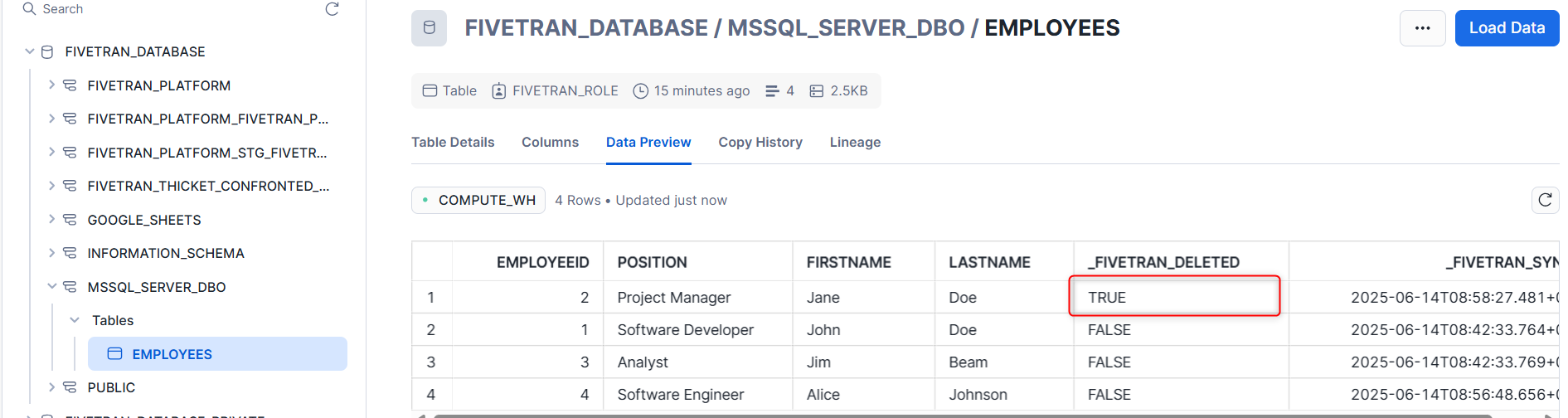The height and width of the screenshot is (418, 1568).
Task: Click the refresh icon beside the Search box
Action: 332,9
